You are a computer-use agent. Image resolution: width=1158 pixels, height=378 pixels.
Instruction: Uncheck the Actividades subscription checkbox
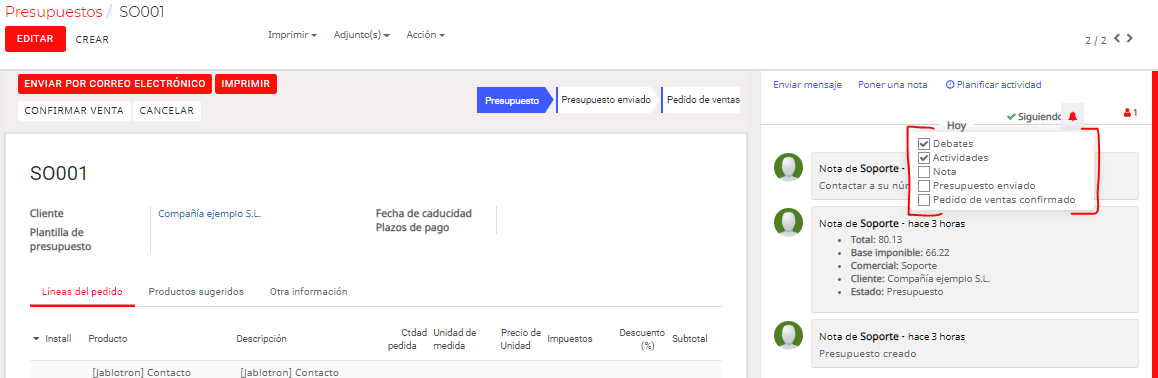pos(923,157)
